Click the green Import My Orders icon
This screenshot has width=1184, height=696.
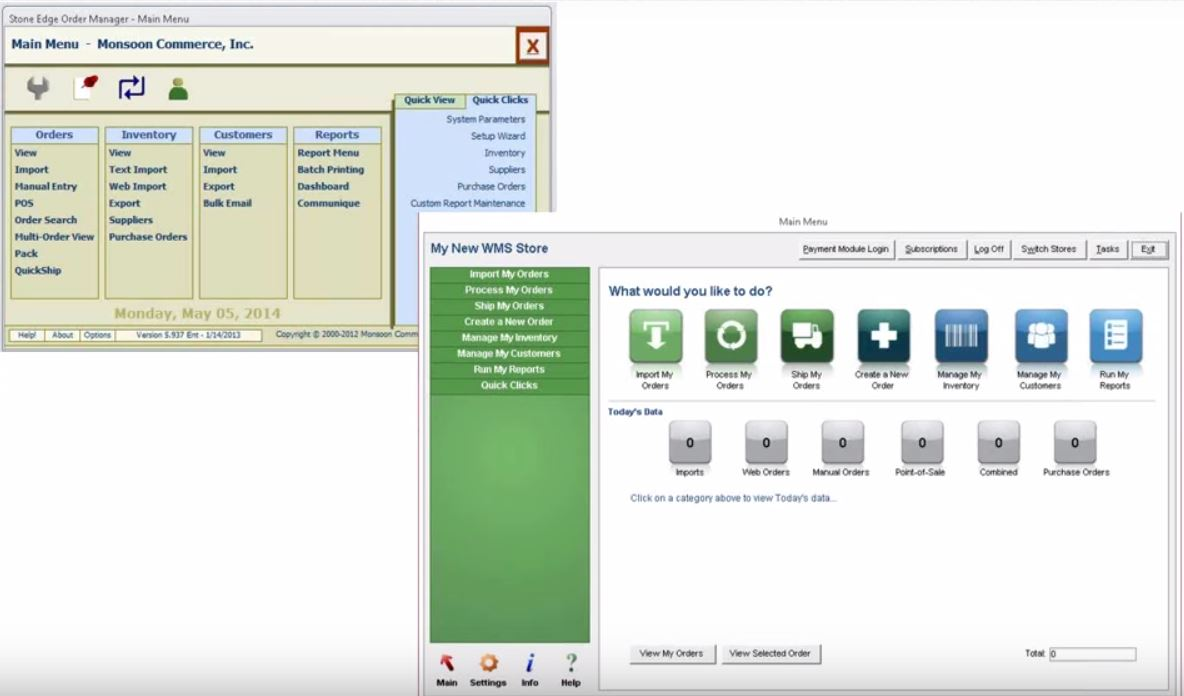655,336
